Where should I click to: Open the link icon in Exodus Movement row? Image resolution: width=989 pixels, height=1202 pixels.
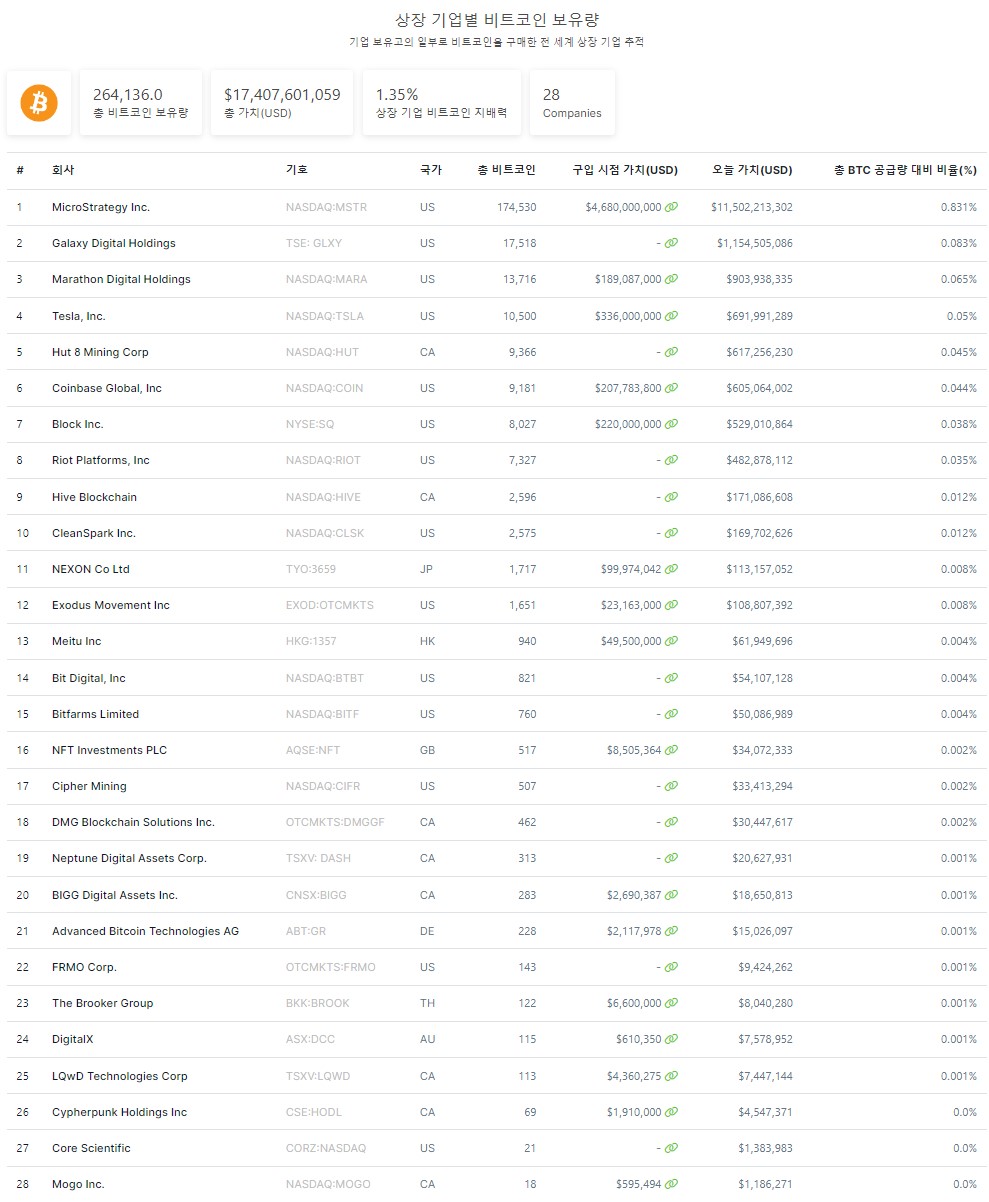(x=671, y=605)
